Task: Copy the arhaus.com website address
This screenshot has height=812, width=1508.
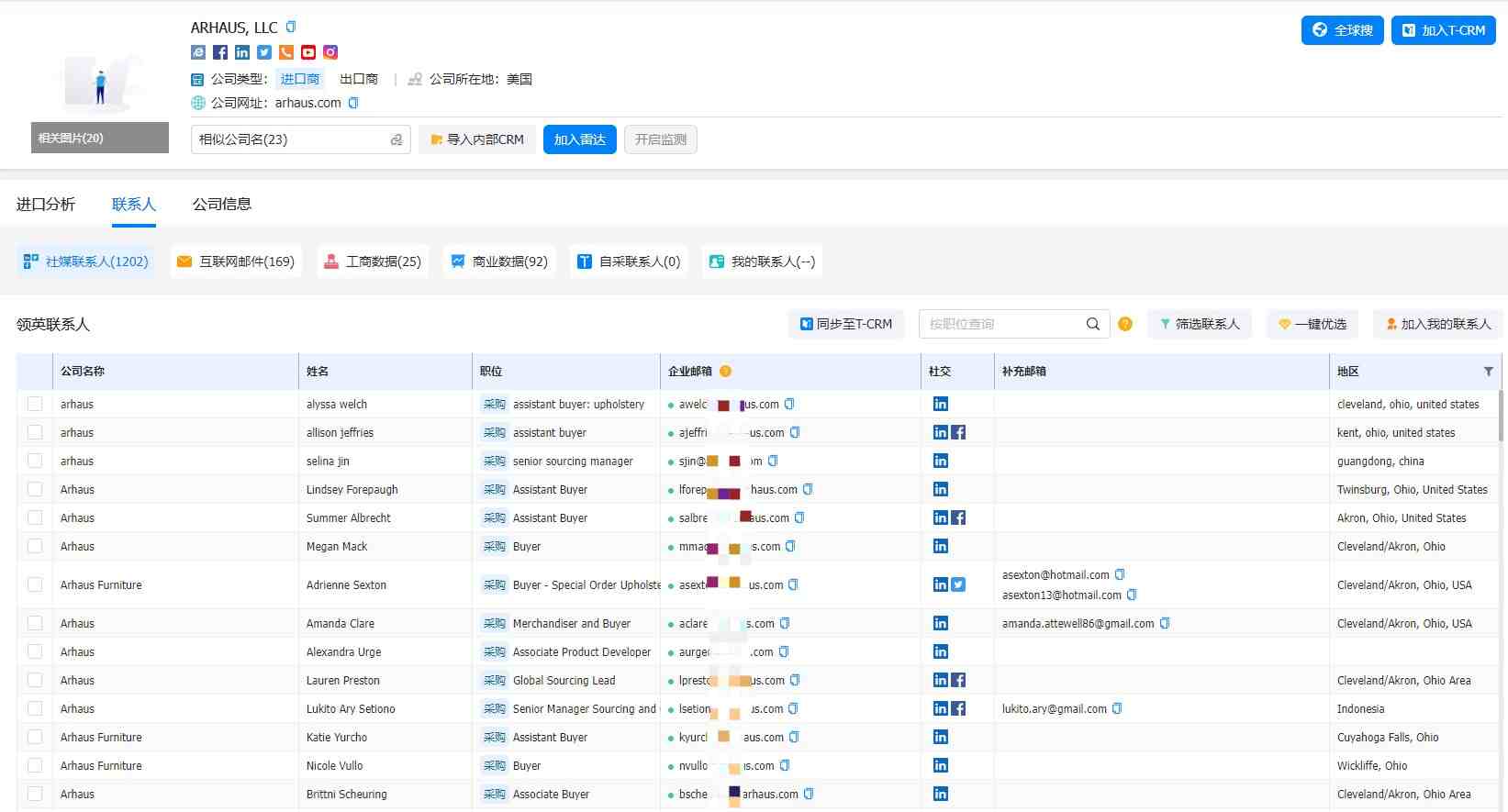Action: (353, 103)
